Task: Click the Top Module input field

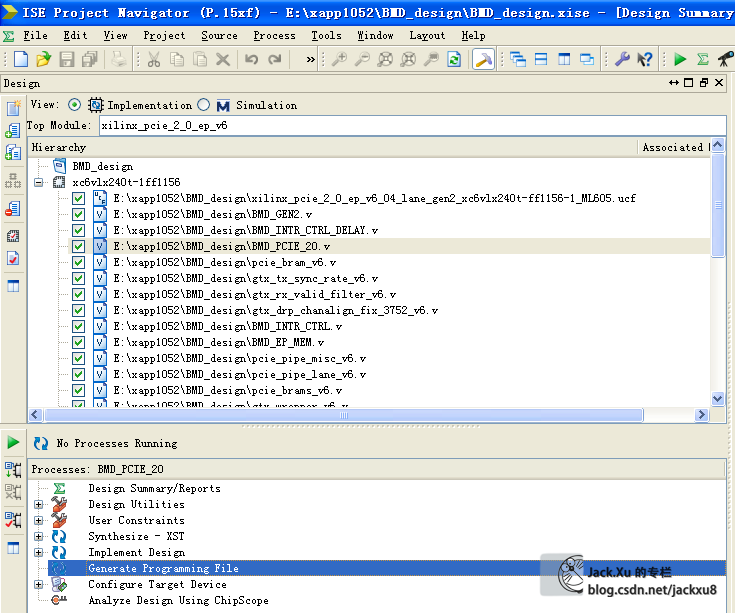Action: point(412,126)
